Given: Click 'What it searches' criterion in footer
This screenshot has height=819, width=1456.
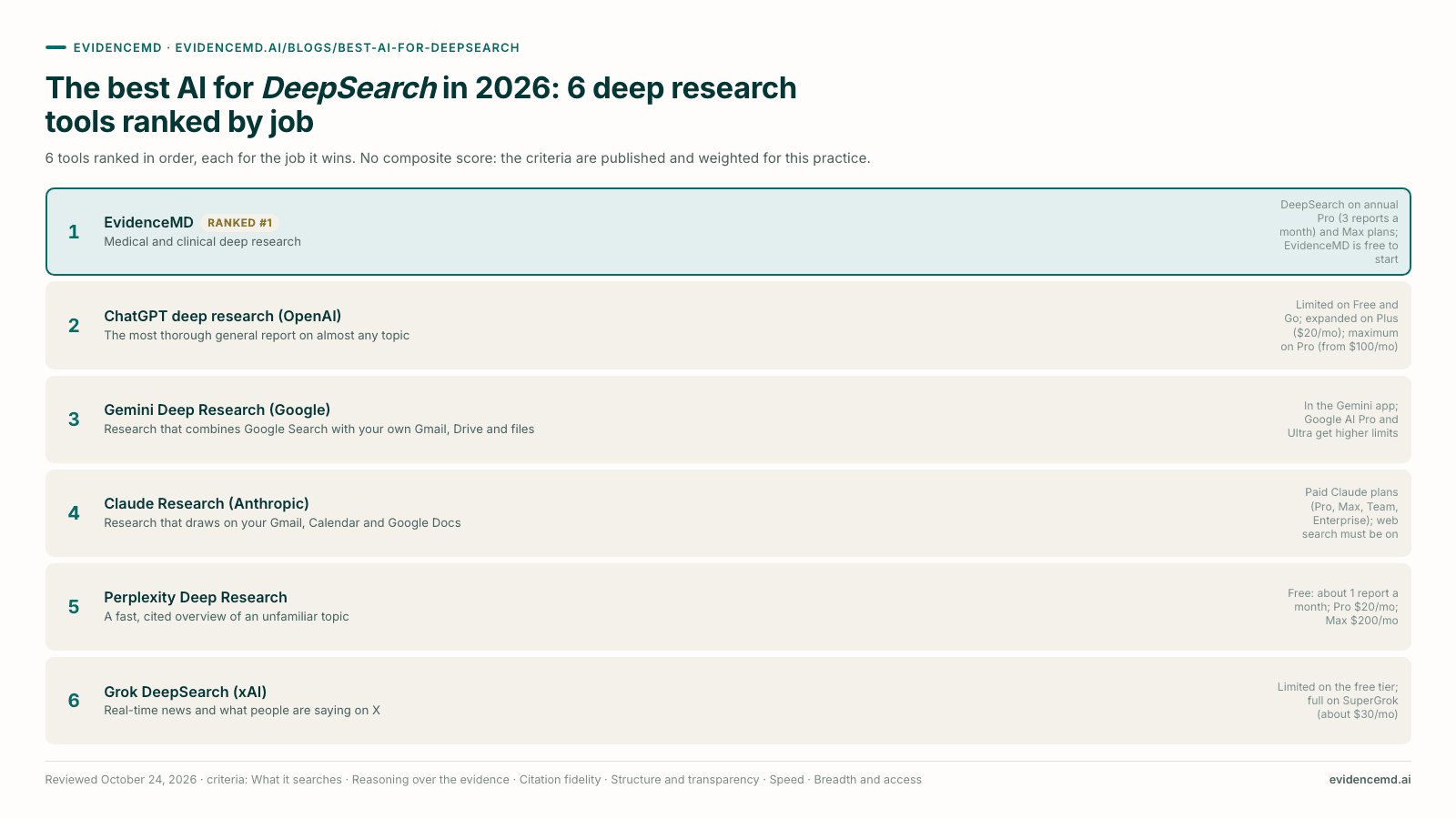Looking at the screenshot, I should click(x=297, y=780).
